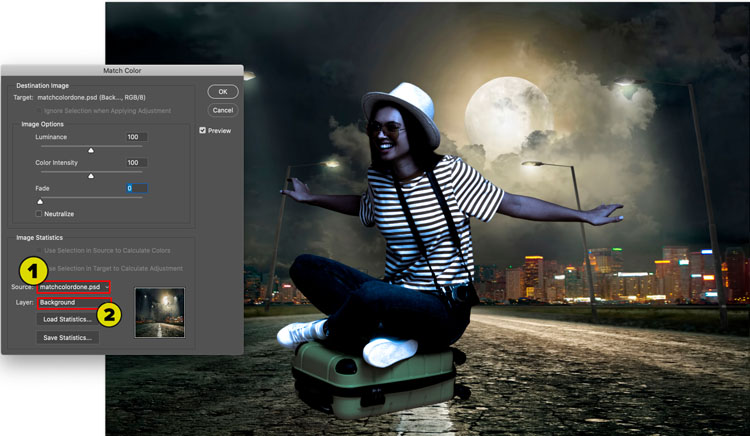Focus the Luminance value field
The width and height of the screenshot is (750, 436).
point(135,137)
